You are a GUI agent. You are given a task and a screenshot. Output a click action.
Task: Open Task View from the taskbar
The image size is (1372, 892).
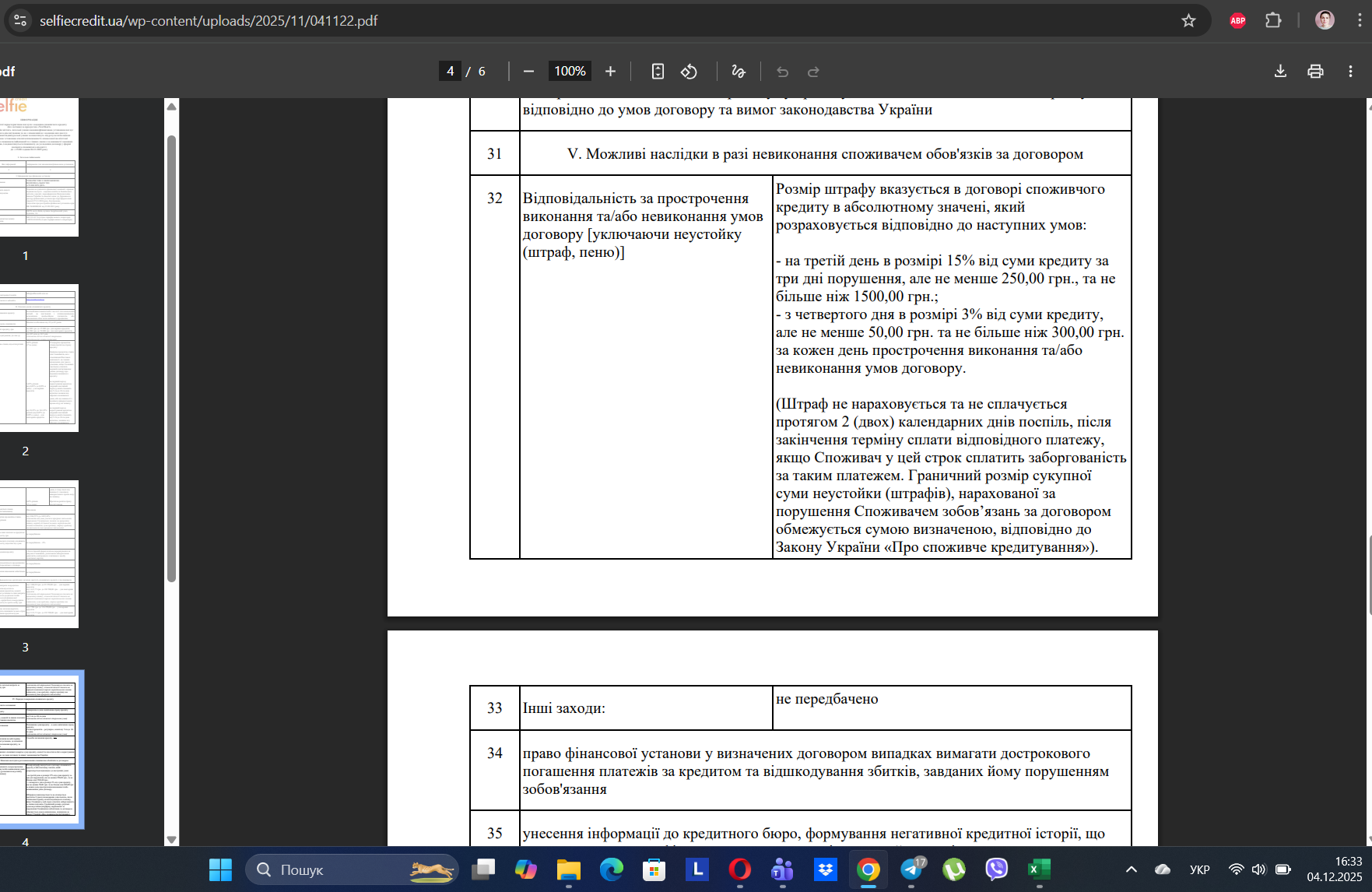pyautogui.click(x=483, y=869)
